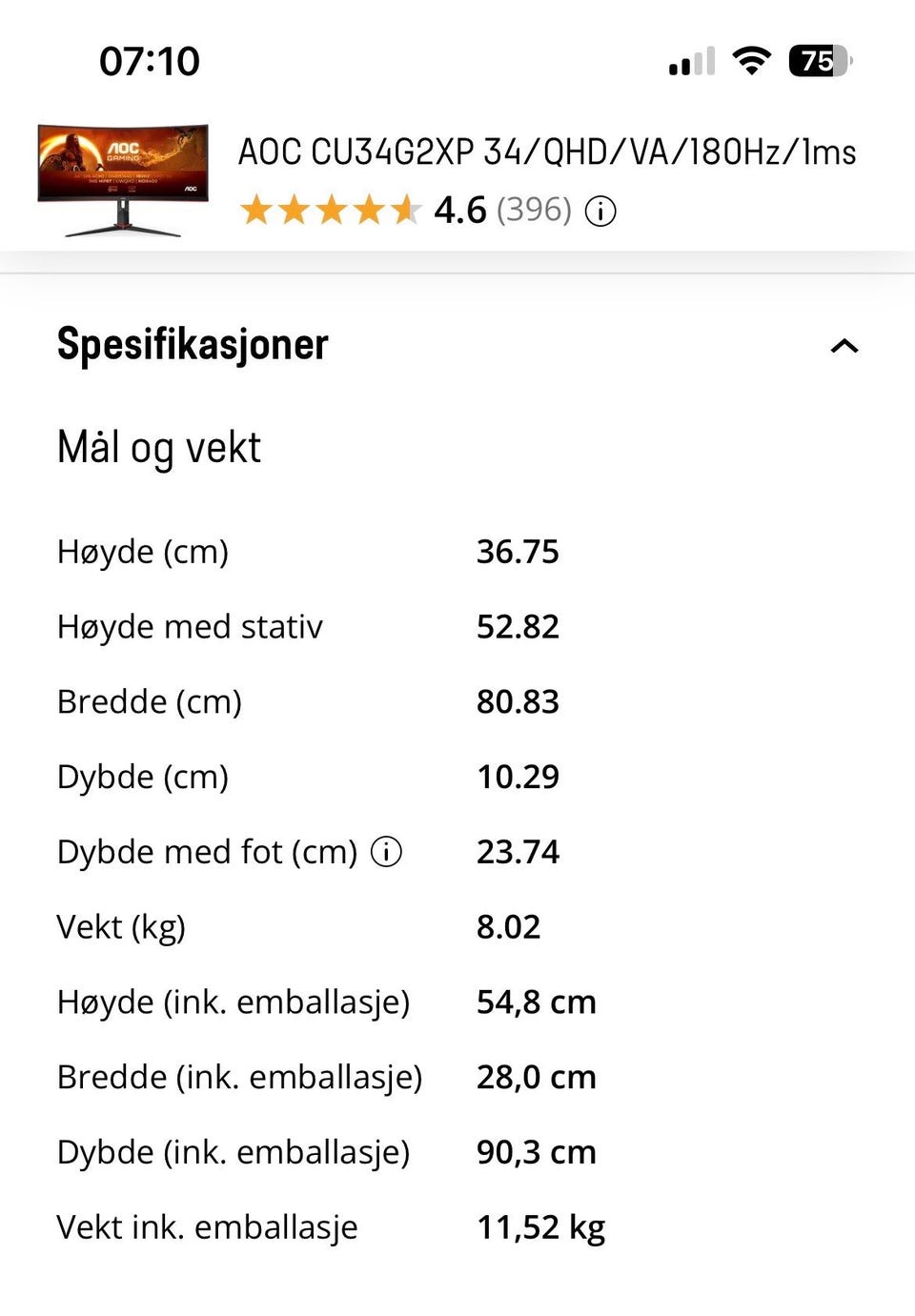Open the 396 reviews count
Screen dimensions: 915x1316
tap(534, 210)
